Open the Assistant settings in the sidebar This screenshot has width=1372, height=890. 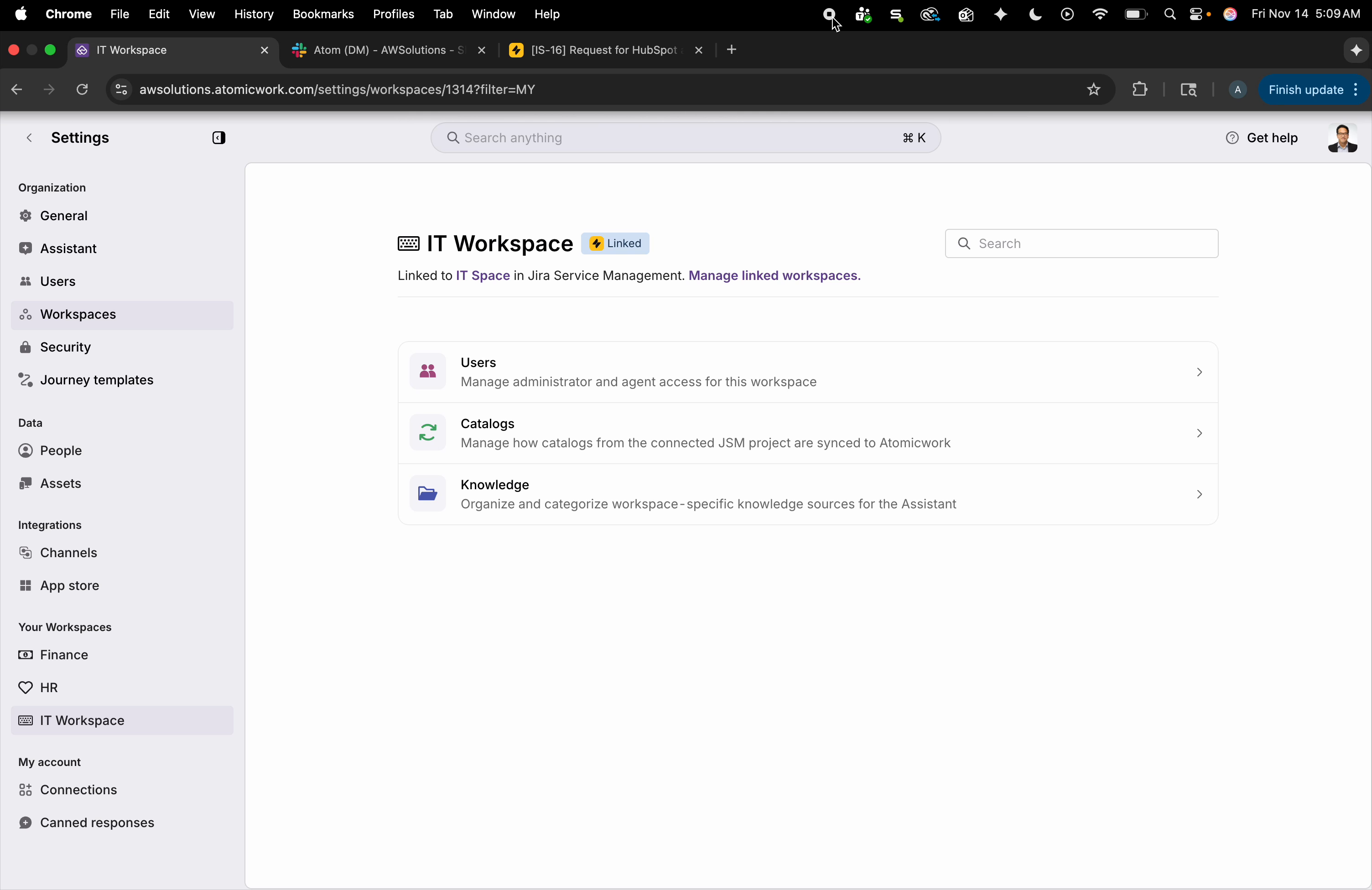point(68,248)
